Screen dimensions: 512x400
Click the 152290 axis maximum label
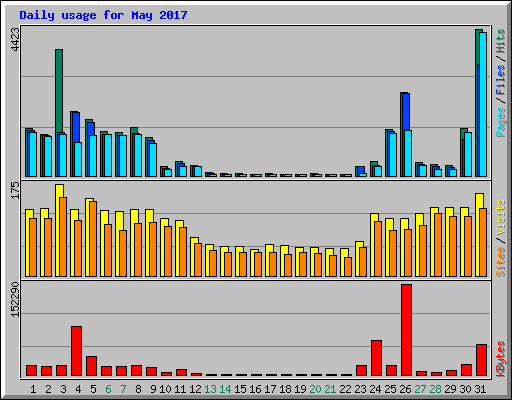pyautogui.click(x=15, y=299)
